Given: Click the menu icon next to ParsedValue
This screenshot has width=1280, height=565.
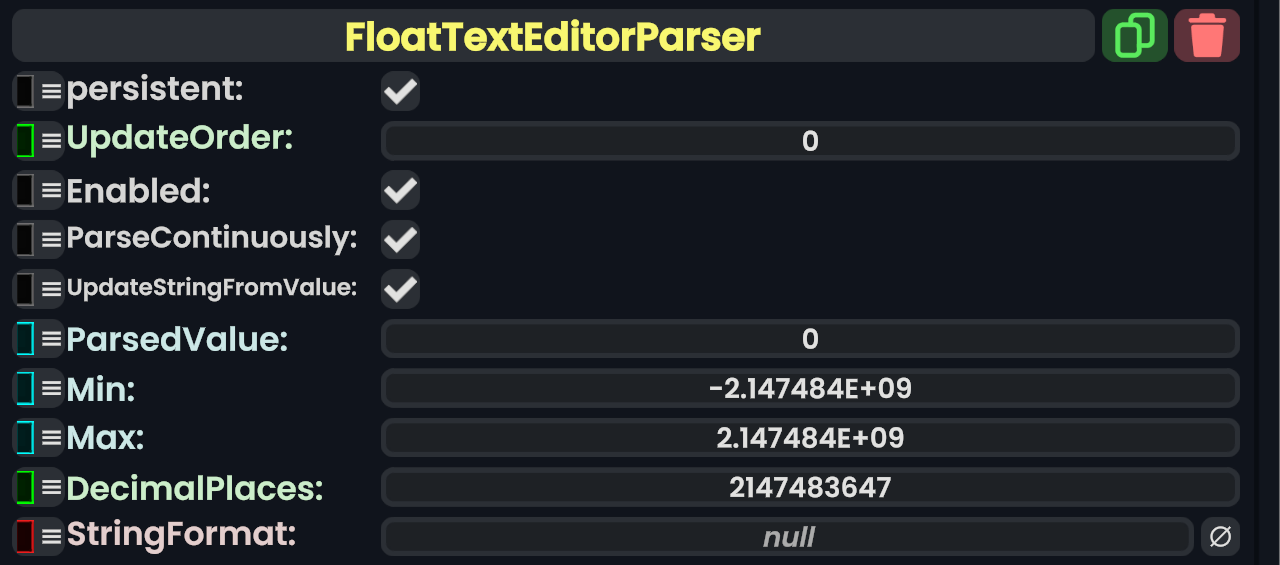Looking at the screenshot, I should pyautogui.click(x=51, y=339).
